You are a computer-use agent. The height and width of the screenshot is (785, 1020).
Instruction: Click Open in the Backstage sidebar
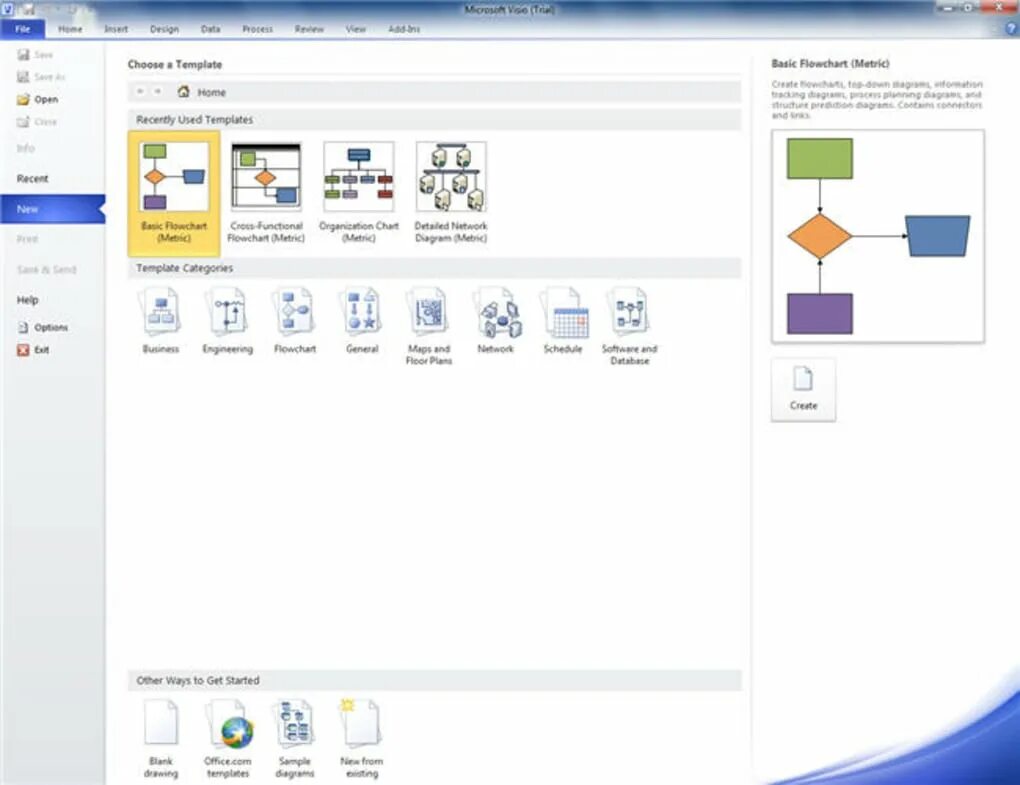tap(38, 100)
